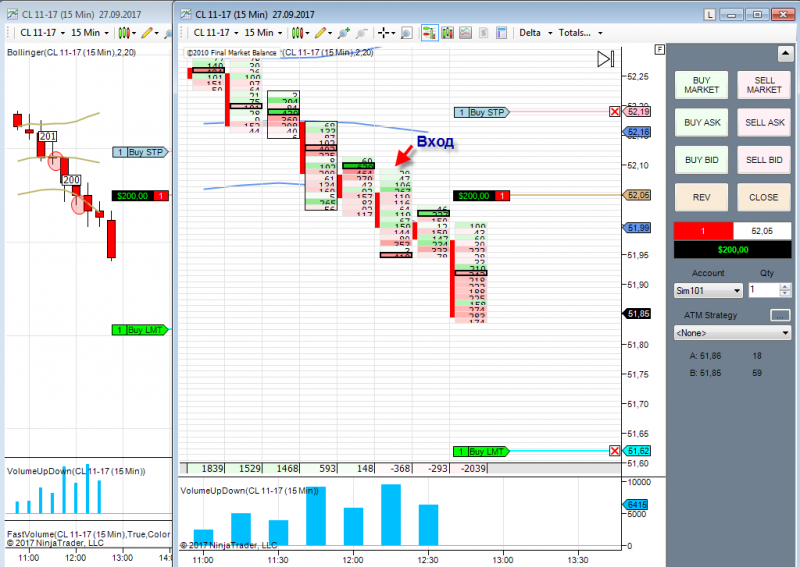Image resolution: width=800 pixels, height=567 pixels.
Task: Click the skip-to-end arrow on chart
Action: pos(606,59)
